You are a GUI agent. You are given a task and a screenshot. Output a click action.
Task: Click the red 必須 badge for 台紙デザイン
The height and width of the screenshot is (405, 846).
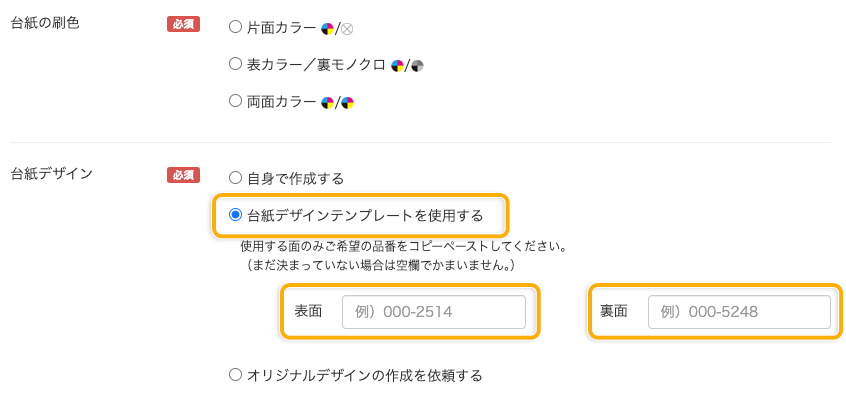click(x=184, y=175)
